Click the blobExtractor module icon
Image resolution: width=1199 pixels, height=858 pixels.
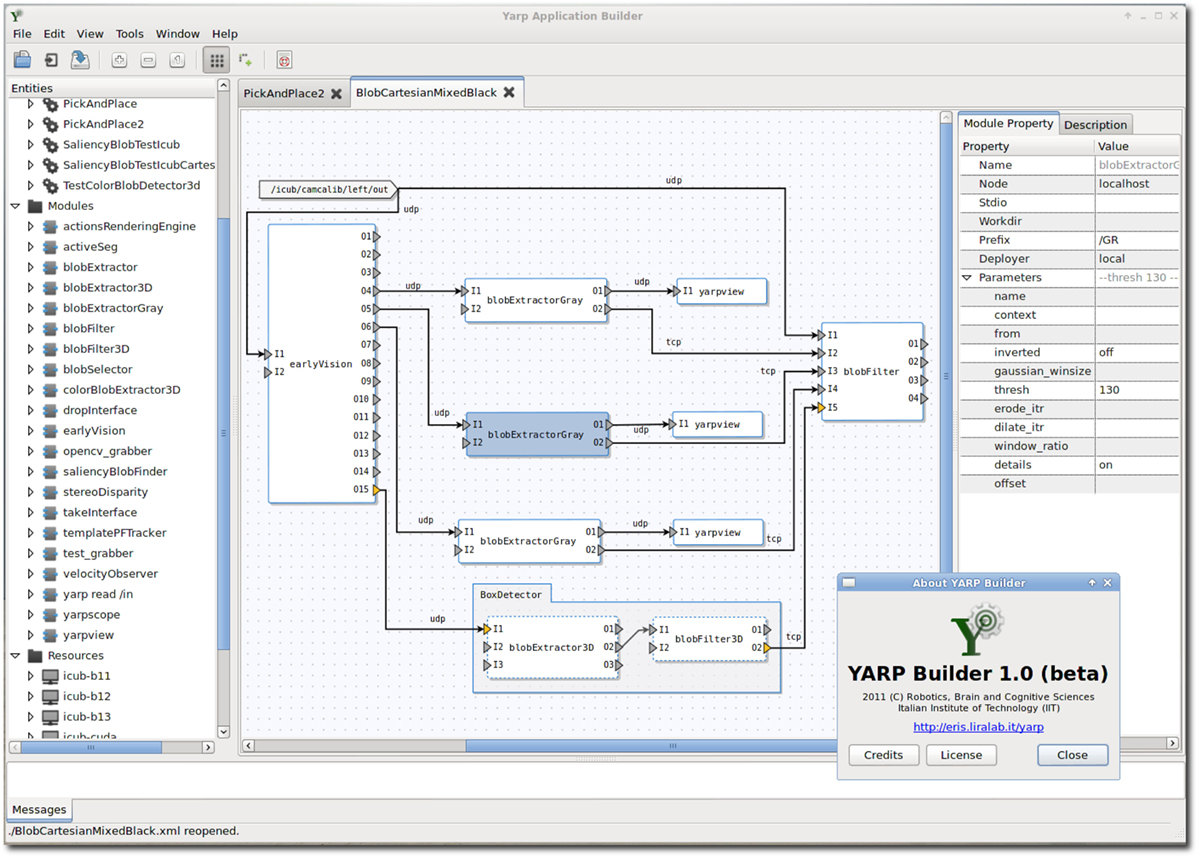pyautogui.click(x=50, y=267)
